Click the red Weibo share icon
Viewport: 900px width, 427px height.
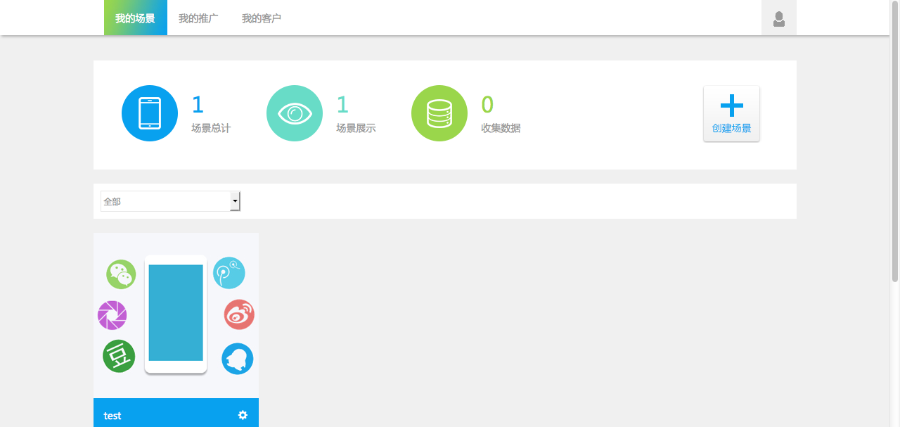click(239, 315)
